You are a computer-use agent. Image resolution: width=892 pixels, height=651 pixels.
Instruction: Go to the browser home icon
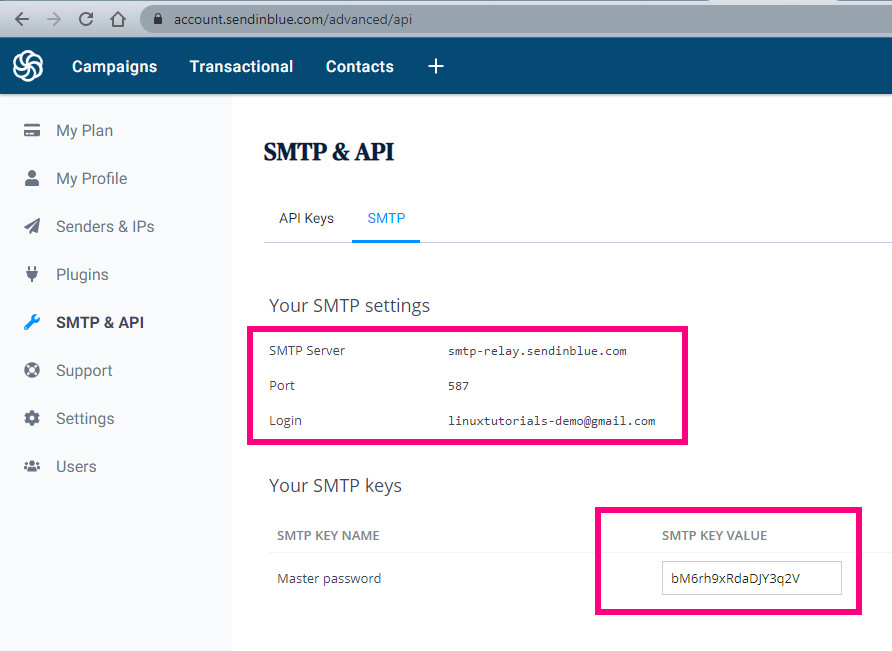(x=118, y=19)
